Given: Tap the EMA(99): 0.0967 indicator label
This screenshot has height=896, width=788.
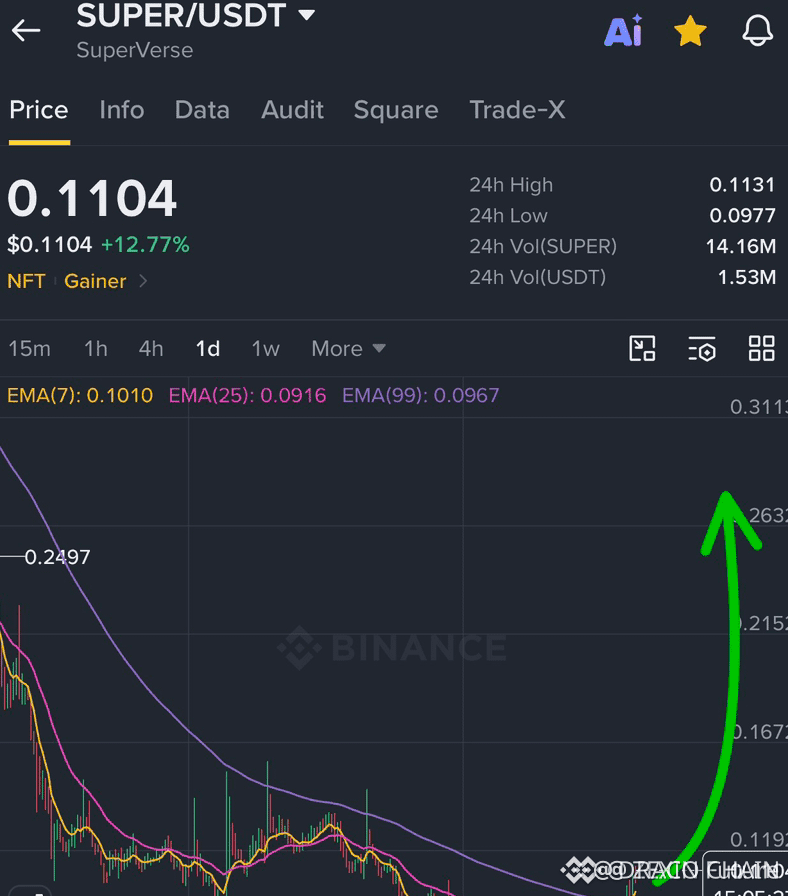Looking at the screenshot, I should coord(421,395).
